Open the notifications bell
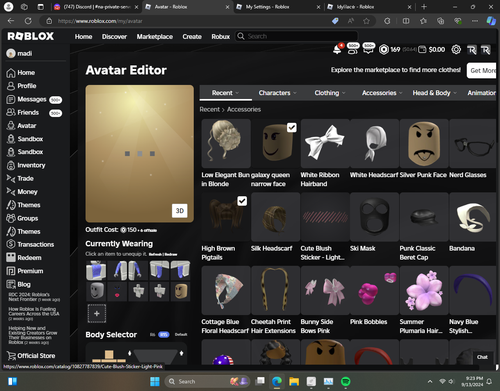The image size is (500, 391). [x=337, y=49]
